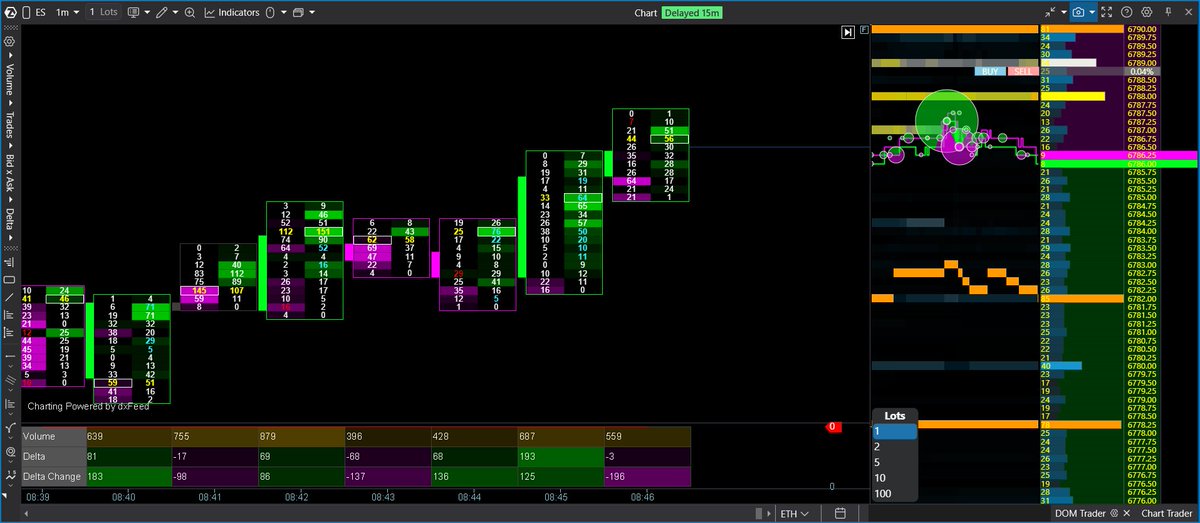Expand the arrow beside the mouse icon
The width and height of the screenshot is (1200, 523).
tap(283, 13)
